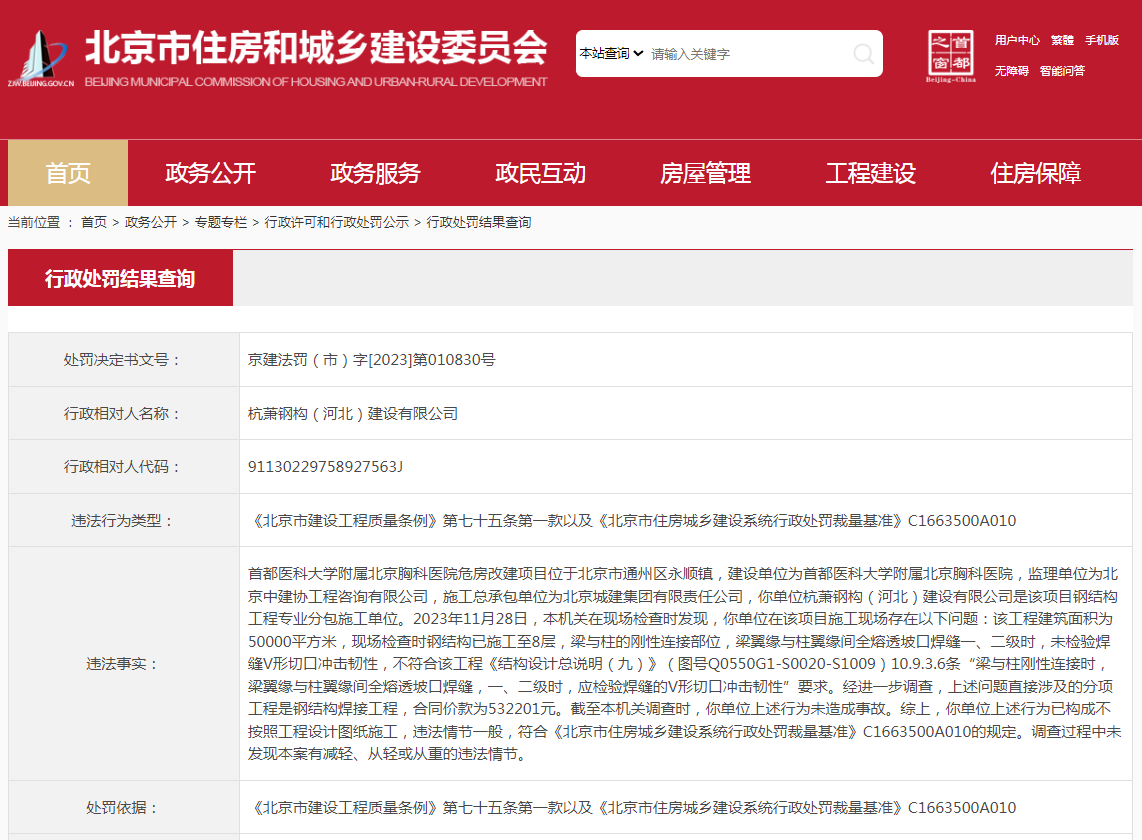This screenshot has width=1142, height=840.
Task: Open the 政务服务 navigation menu
Action: tap(375, 173)
